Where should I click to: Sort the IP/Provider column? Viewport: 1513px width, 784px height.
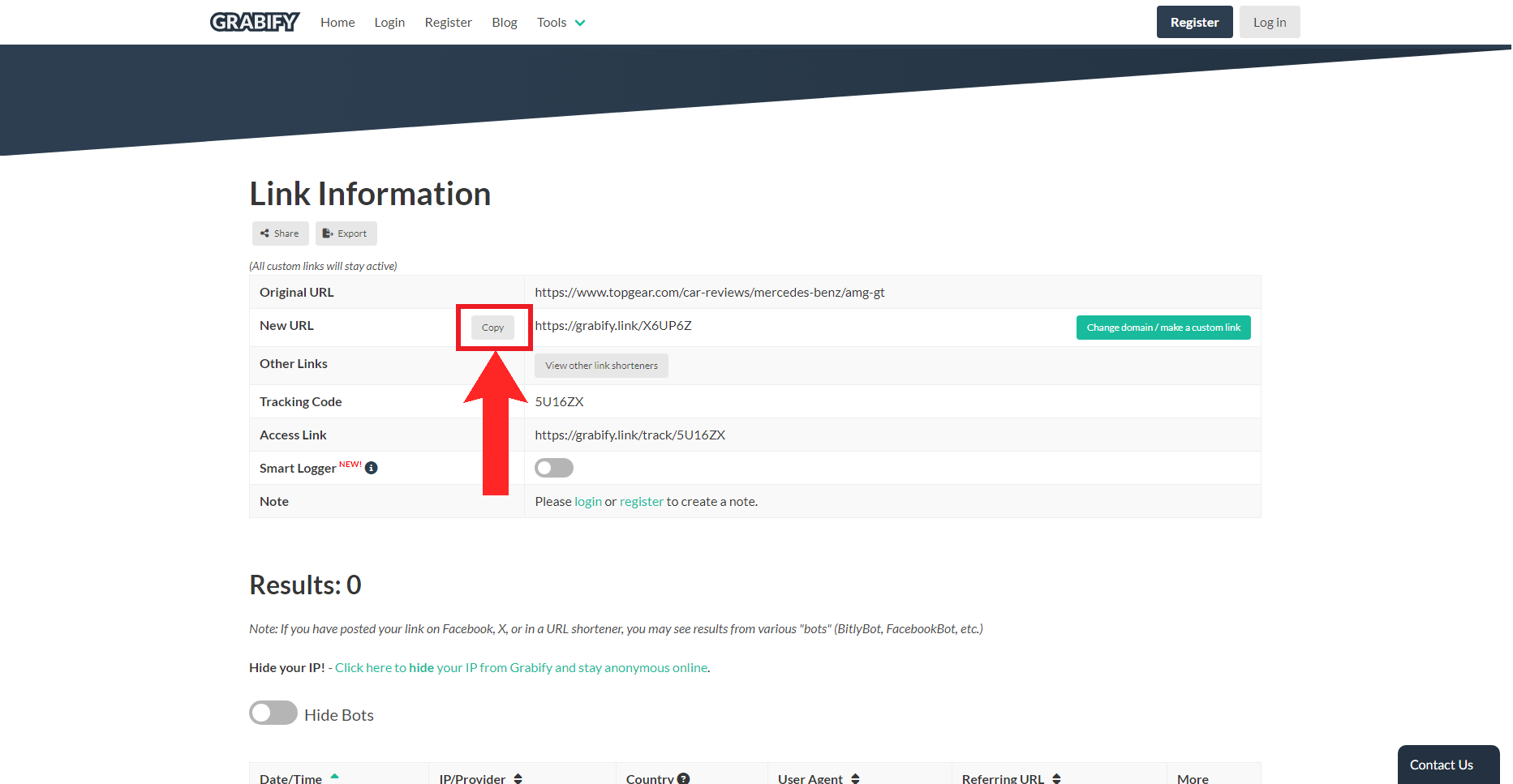[518, 778]
